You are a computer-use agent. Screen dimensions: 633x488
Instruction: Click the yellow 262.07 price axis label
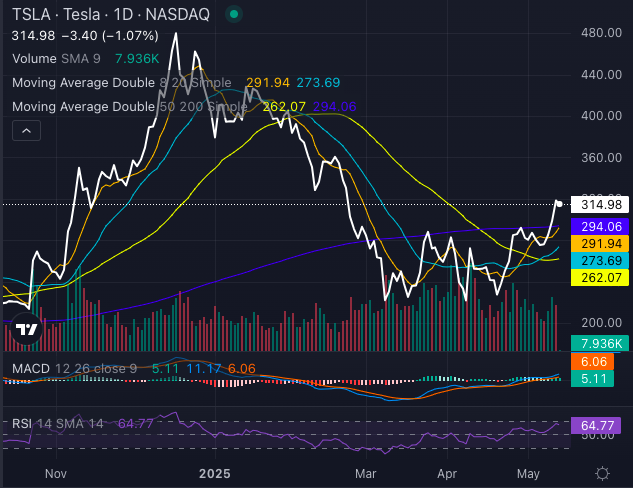600,277
